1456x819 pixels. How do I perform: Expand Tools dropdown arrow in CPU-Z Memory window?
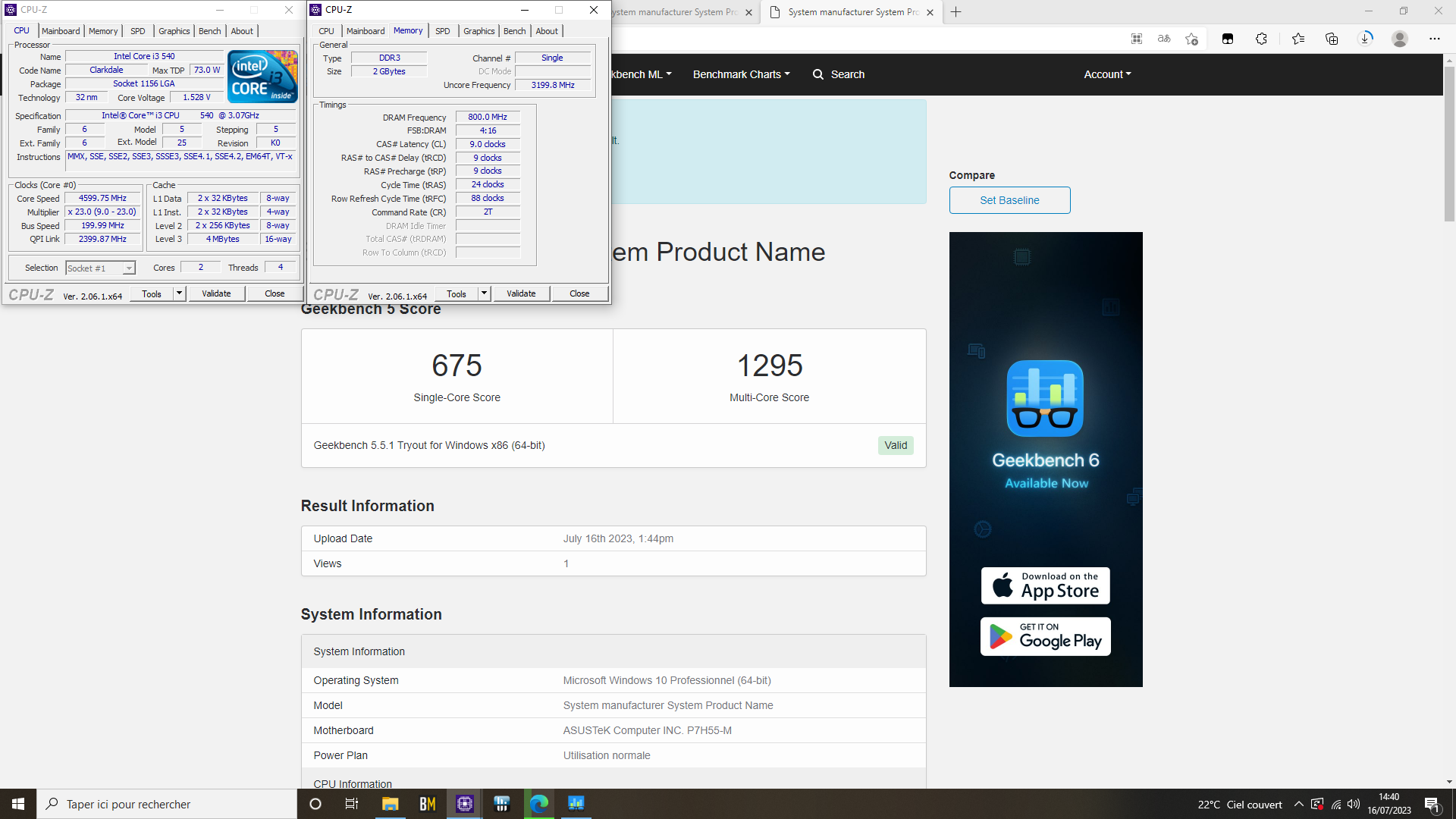[x=484, y=293]
